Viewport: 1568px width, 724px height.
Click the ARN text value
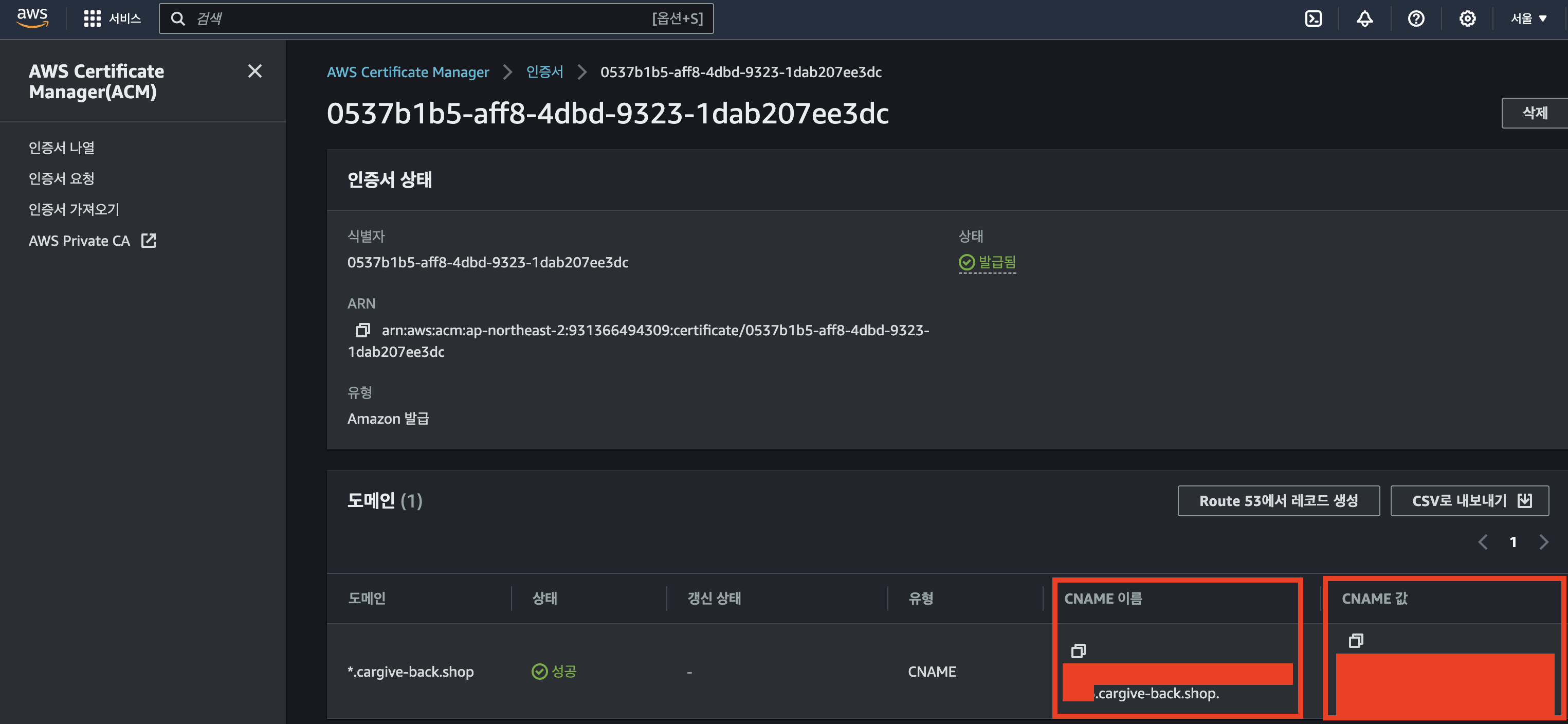click(638, 341)
